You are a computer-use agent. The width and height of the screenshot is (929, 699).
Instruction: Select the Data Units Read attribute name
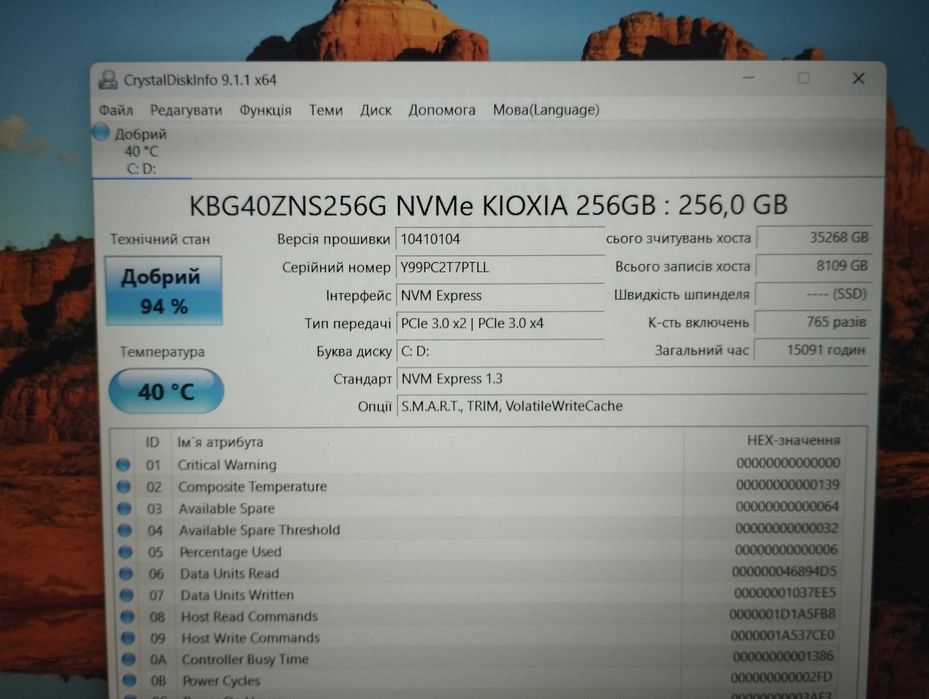click(229, 573)
